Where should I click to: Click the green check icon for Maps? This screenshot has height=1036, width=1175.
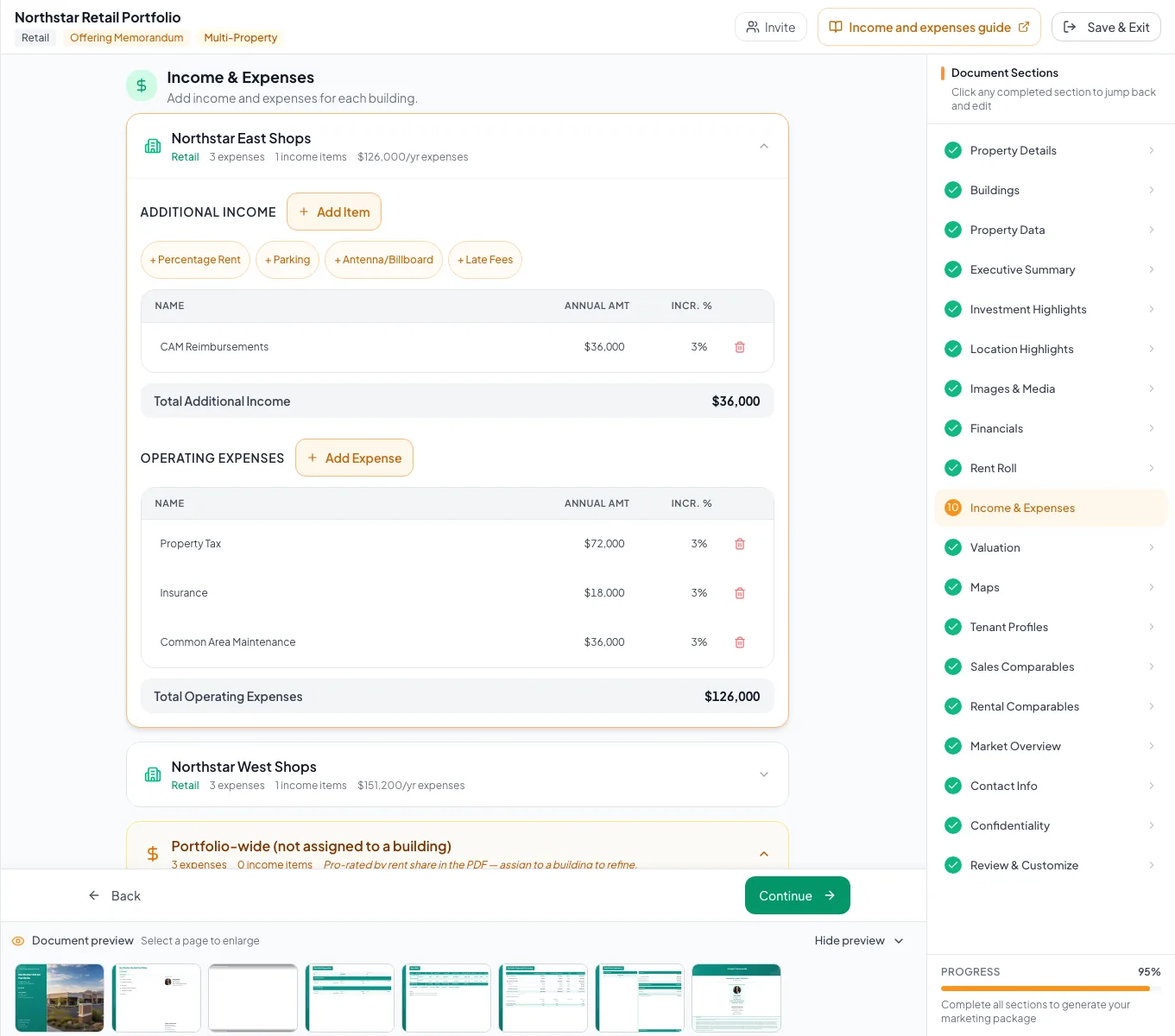pos(953,587)
